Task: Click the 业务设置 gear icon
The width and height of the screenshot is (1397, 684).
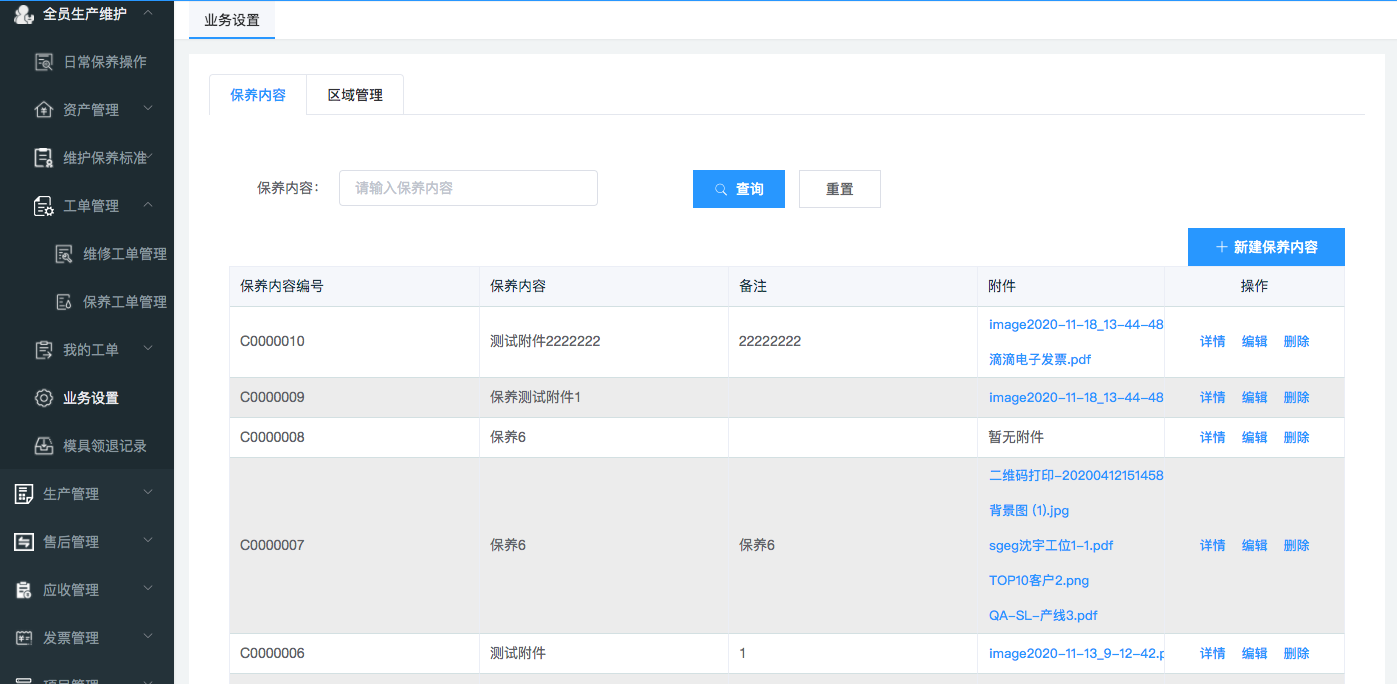Action: click(44, 398)
